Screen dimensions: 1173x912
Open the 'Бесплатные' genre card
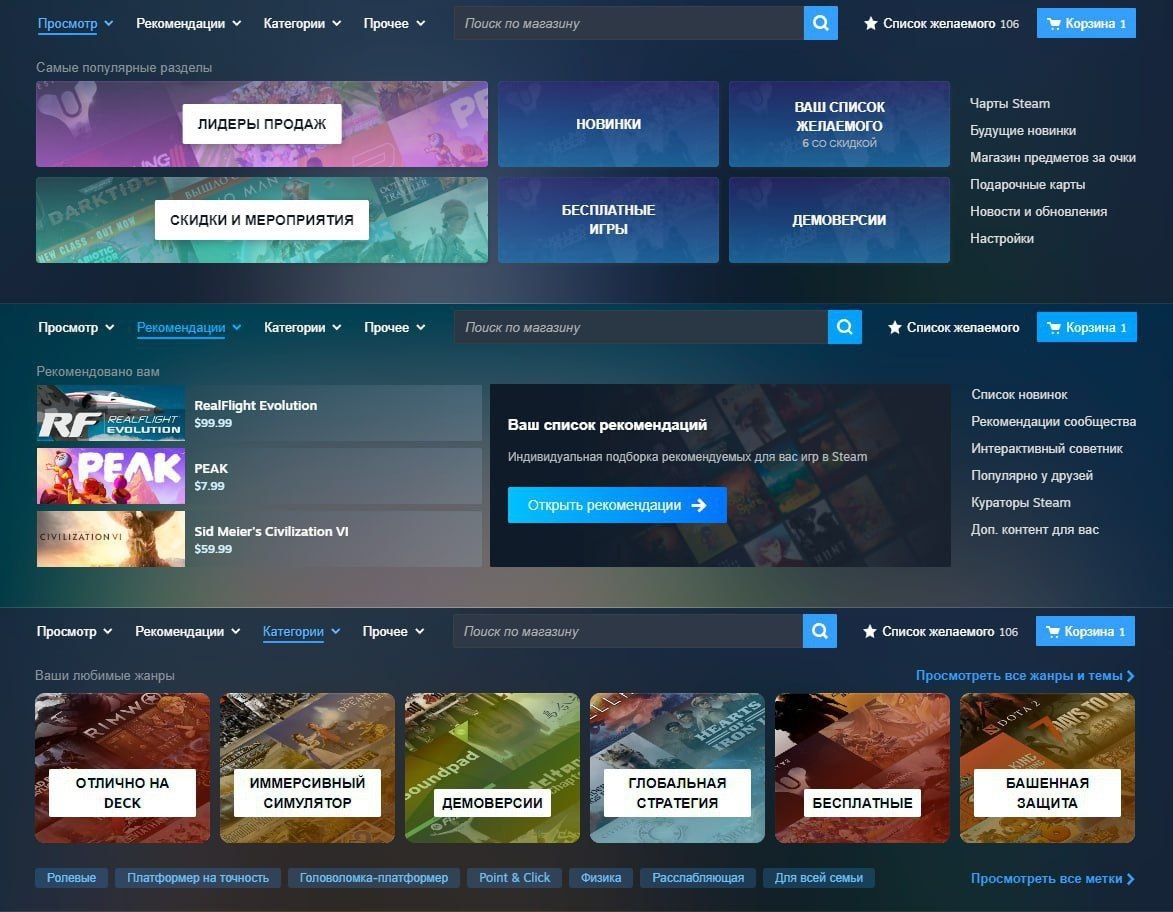863,768
